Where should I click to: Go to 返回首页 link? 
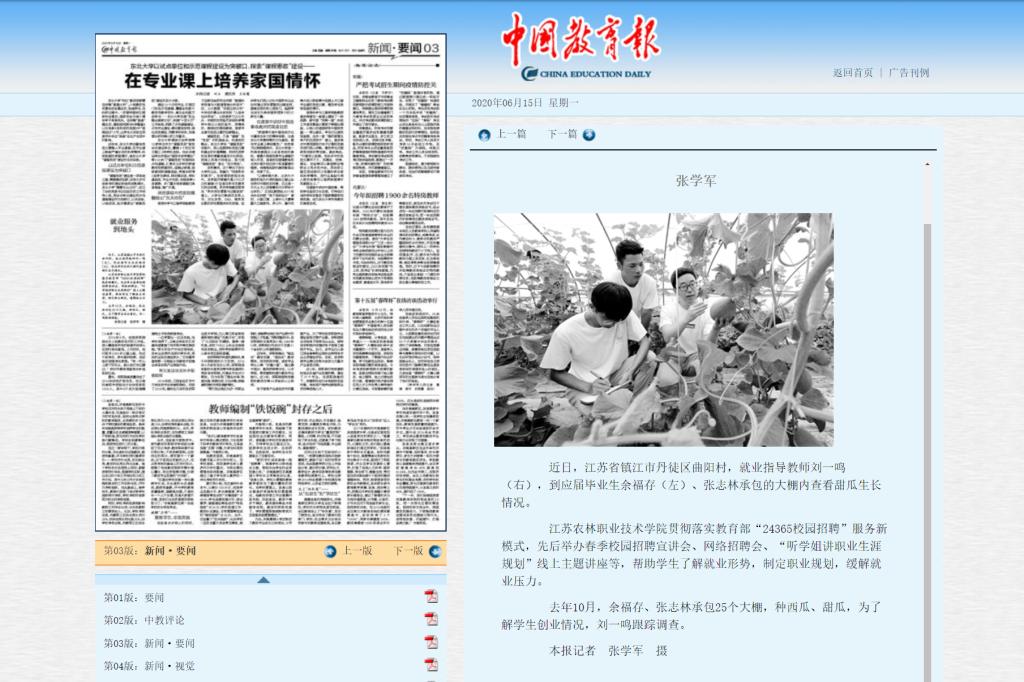852,73
